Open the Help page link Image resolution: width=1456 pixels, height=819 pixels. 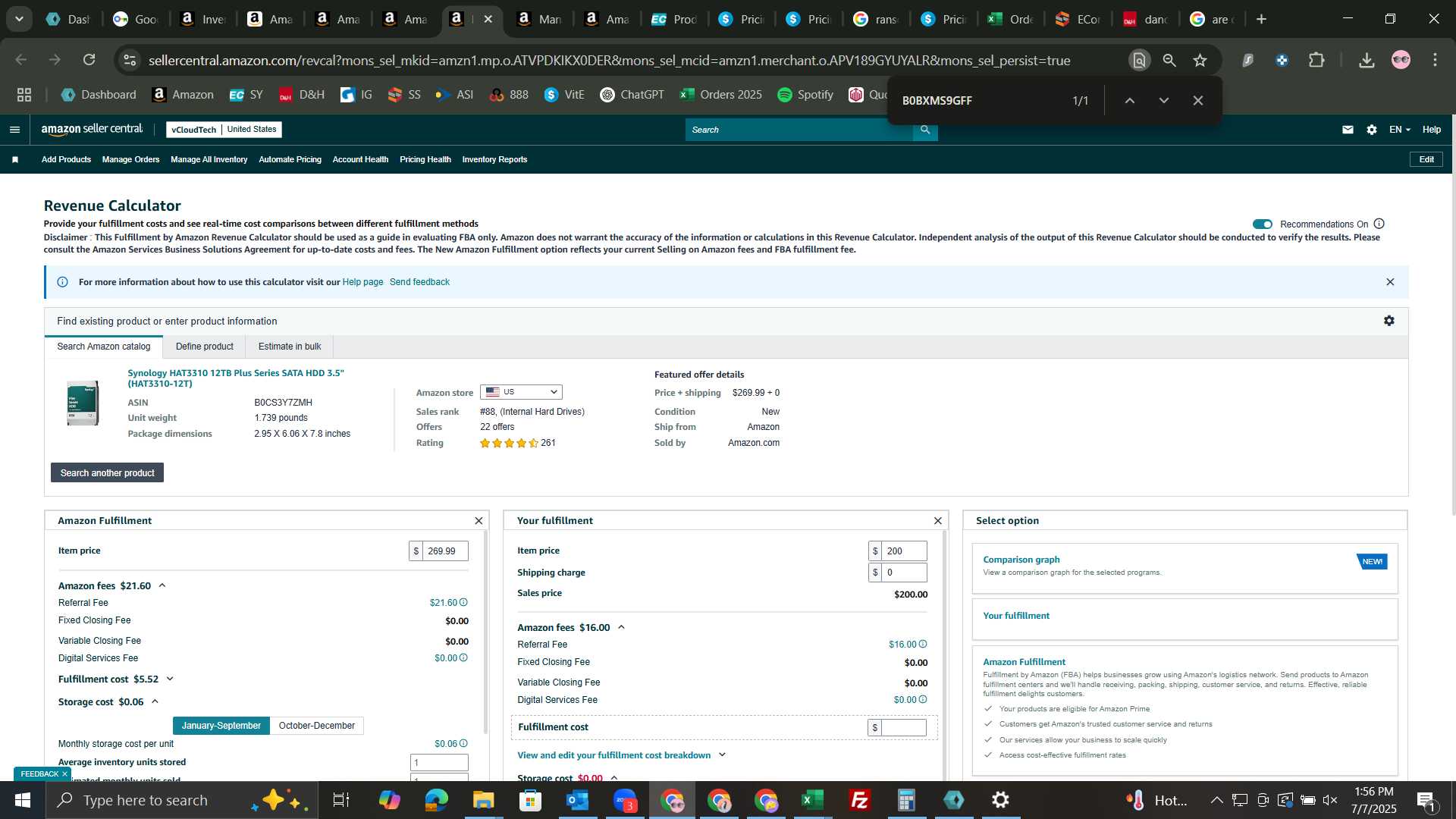362,282
